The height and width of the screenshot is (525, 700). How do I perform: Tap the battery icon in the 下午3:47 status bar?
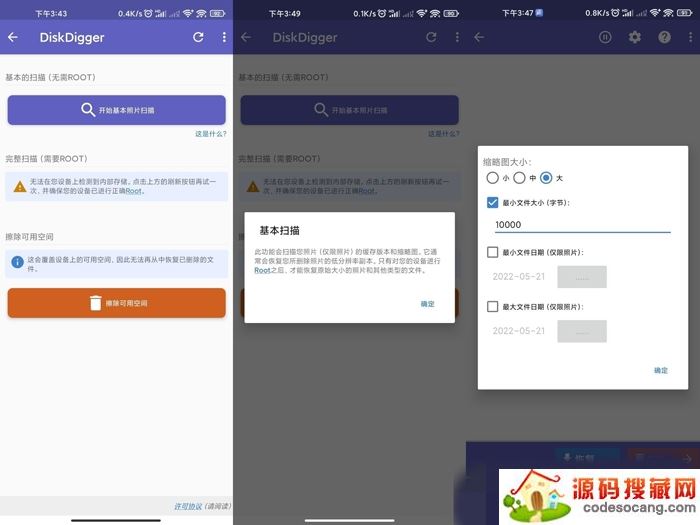pos(684,13)
